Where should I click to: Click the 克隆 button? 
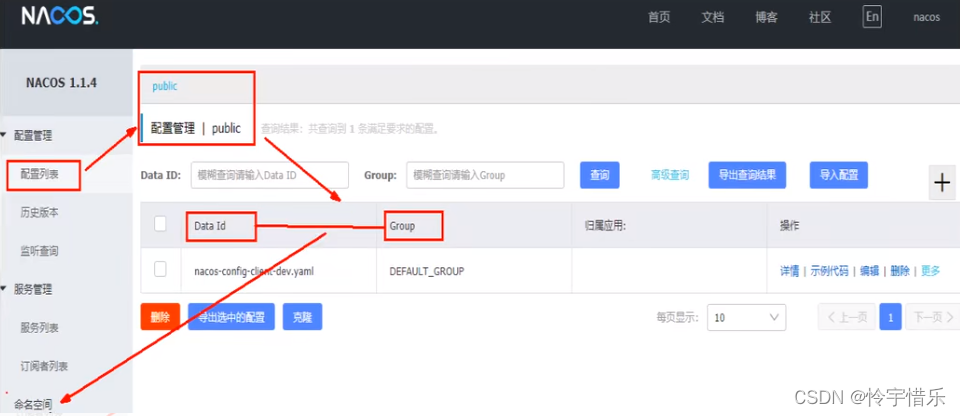(x=302, y=317)
